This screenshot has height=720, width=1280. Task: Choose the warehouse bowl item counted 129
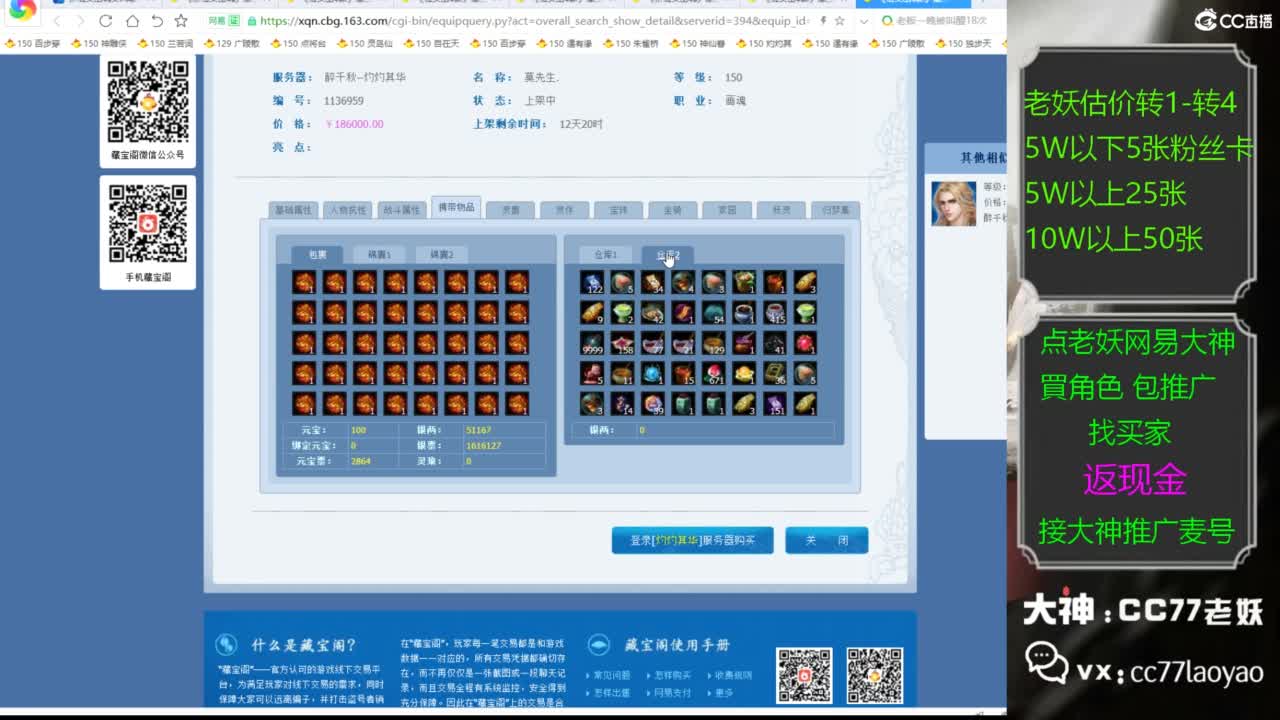pos(713,343)
